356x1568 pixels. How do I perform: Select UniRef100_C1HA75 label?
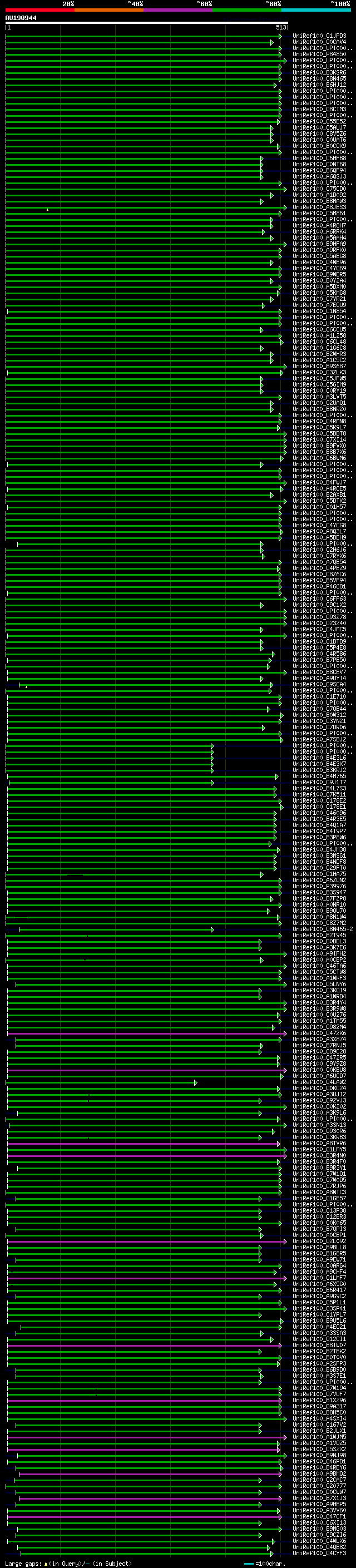pos(319,874)
